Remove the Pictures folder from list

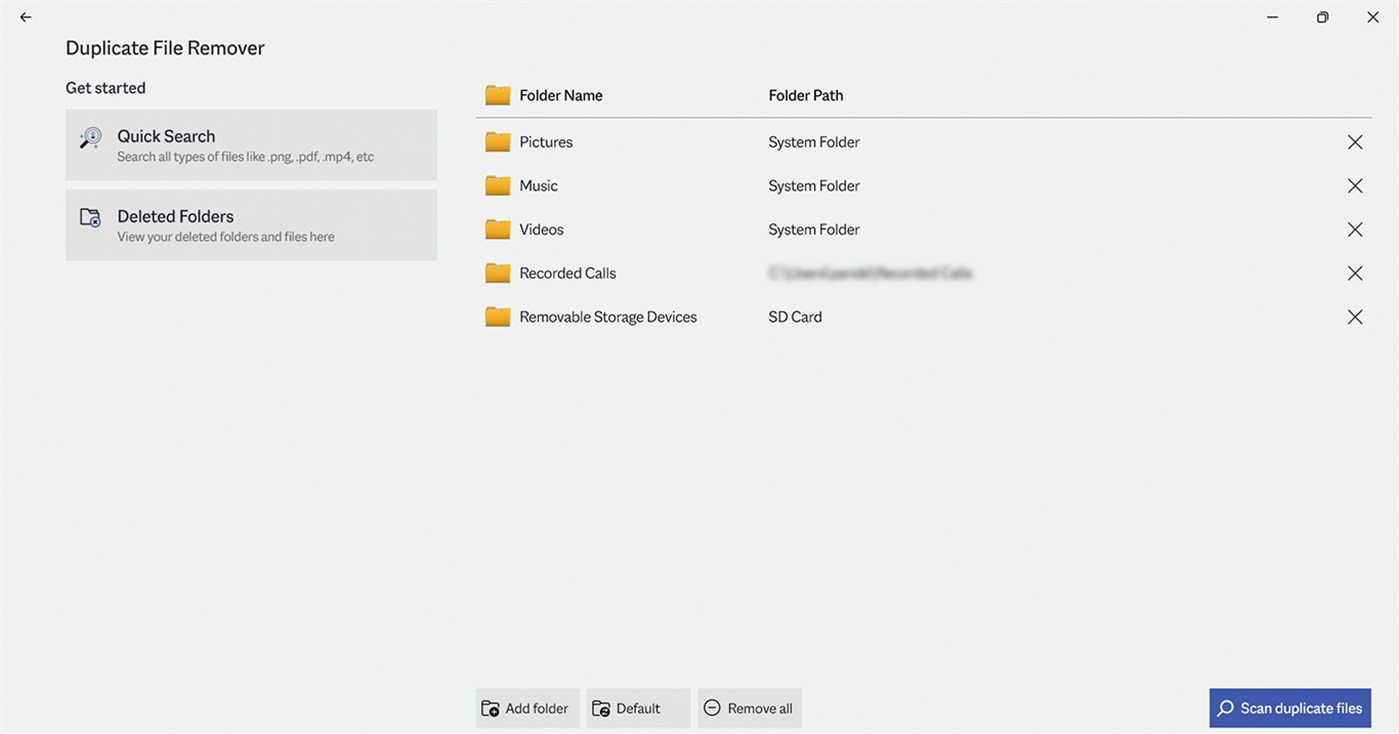[x=1355, y=142]
